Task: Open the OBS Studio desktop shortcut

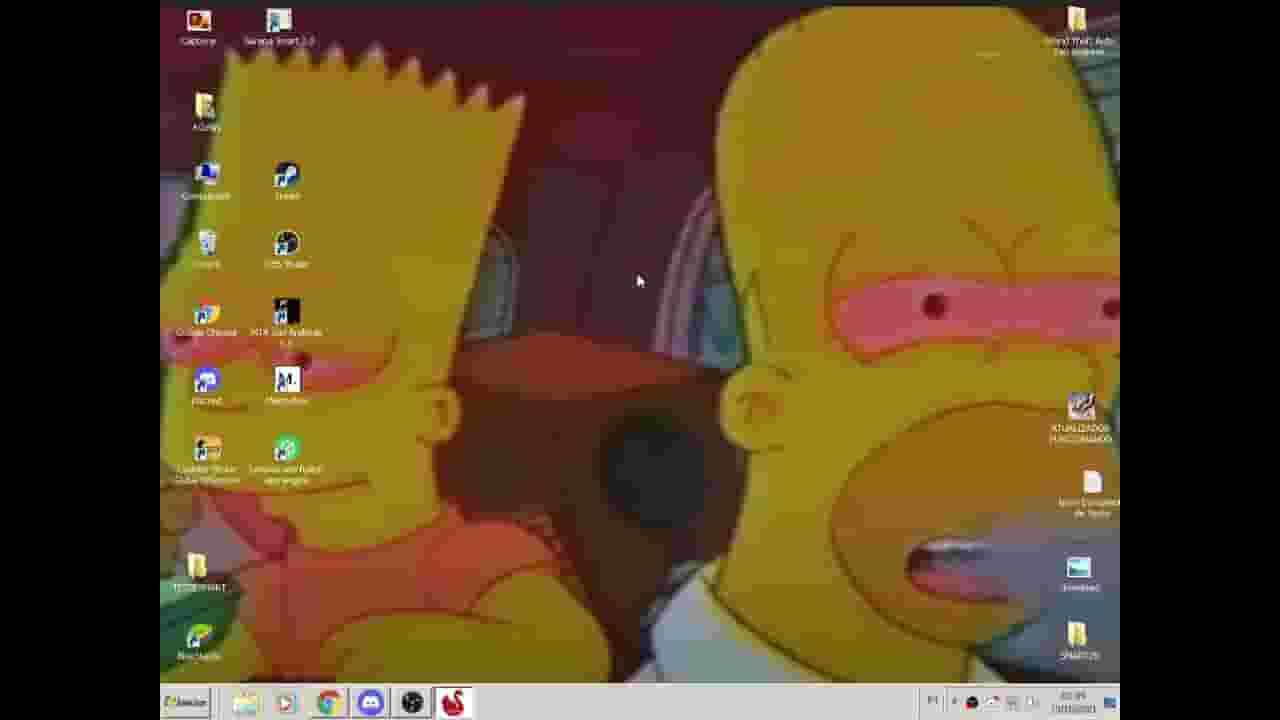Action: click(x=287, y=249)
